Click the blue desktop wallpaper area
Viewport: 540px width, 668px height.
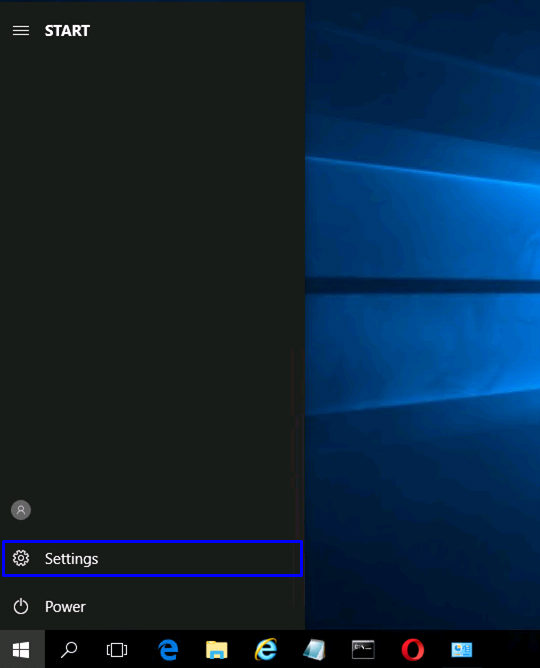click(x=422, y=315)
